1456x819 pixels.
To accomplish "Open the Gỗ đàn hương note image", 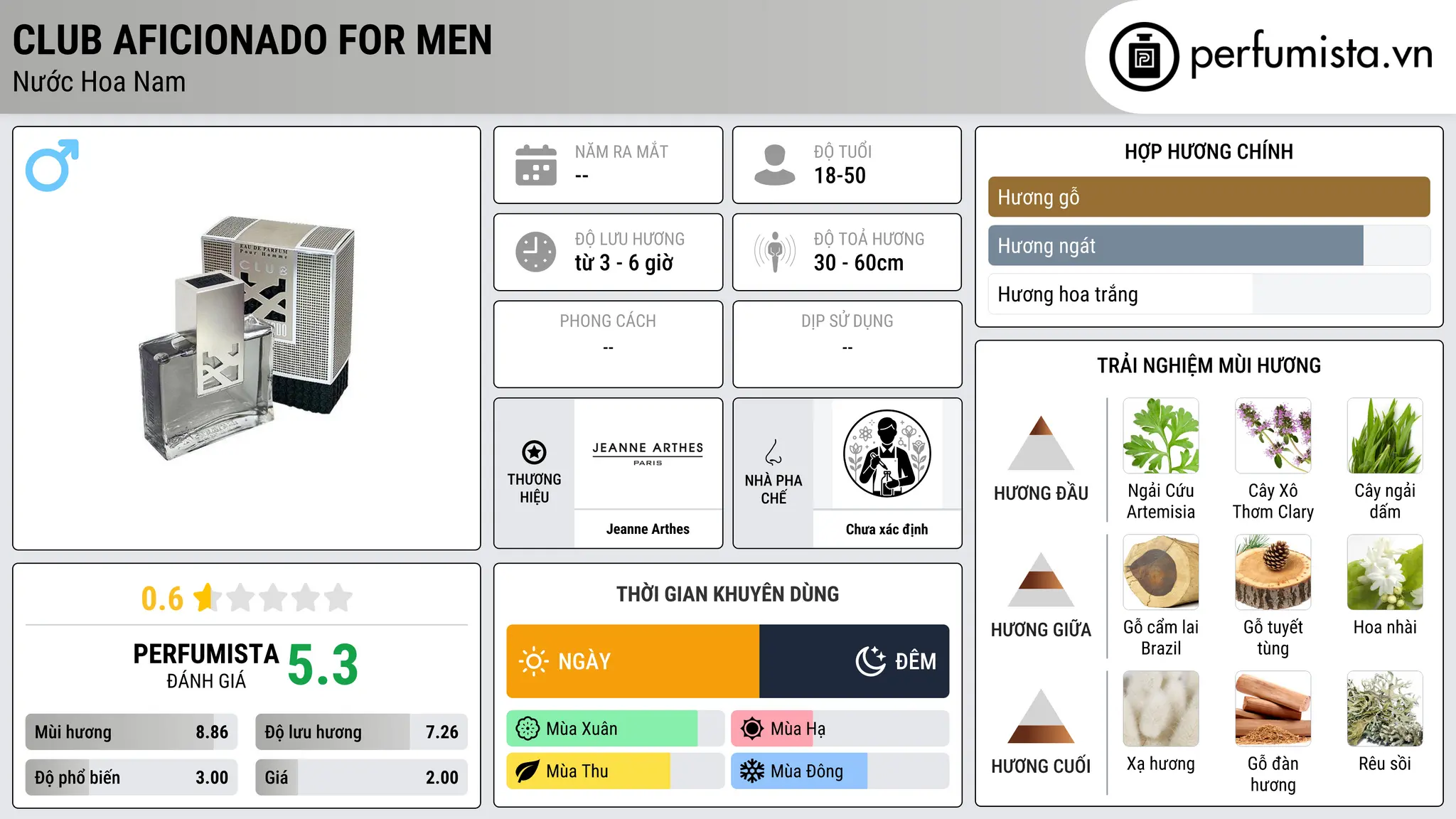I will (1273, 708).
